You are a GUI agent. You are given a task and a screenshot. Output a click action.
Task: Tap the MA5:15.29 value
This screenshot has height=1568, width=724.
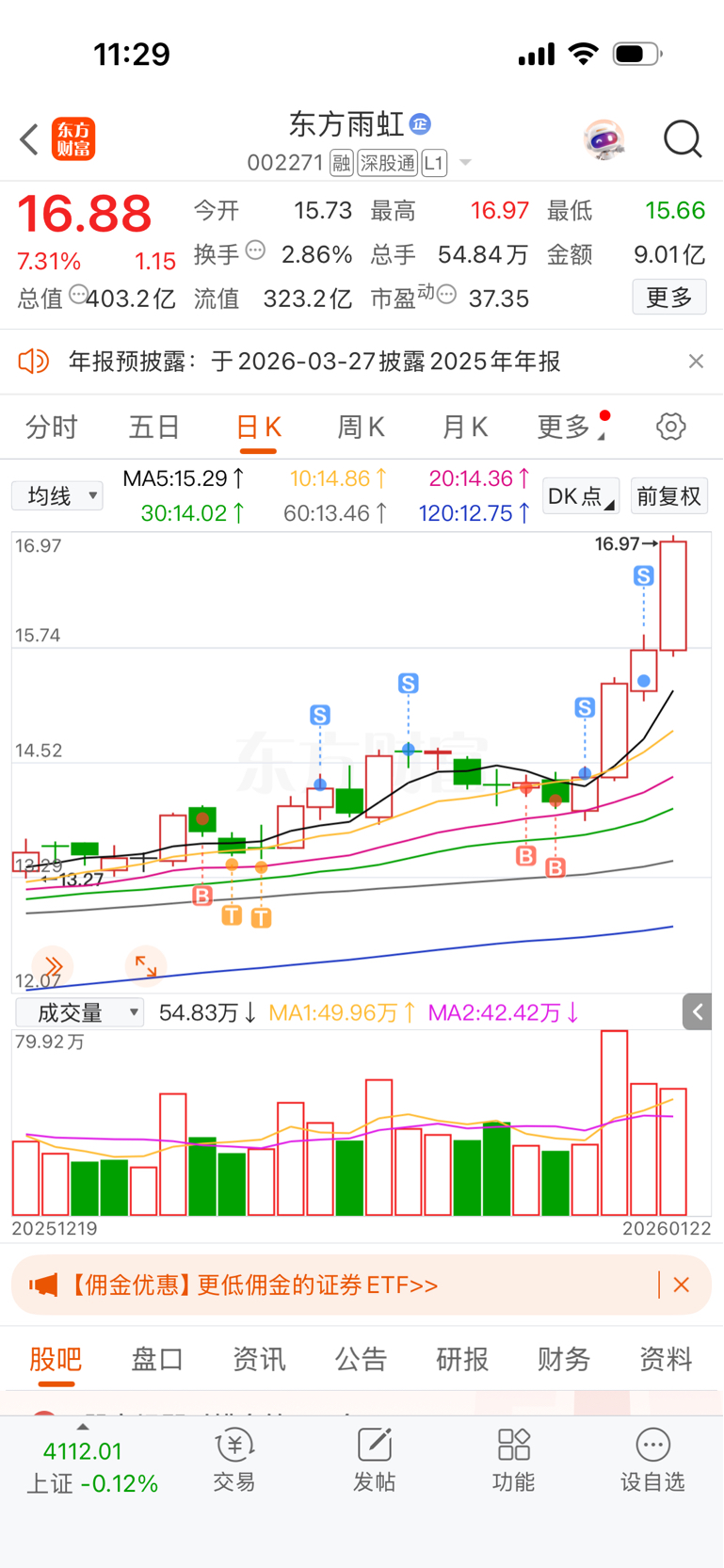[185, 478]
